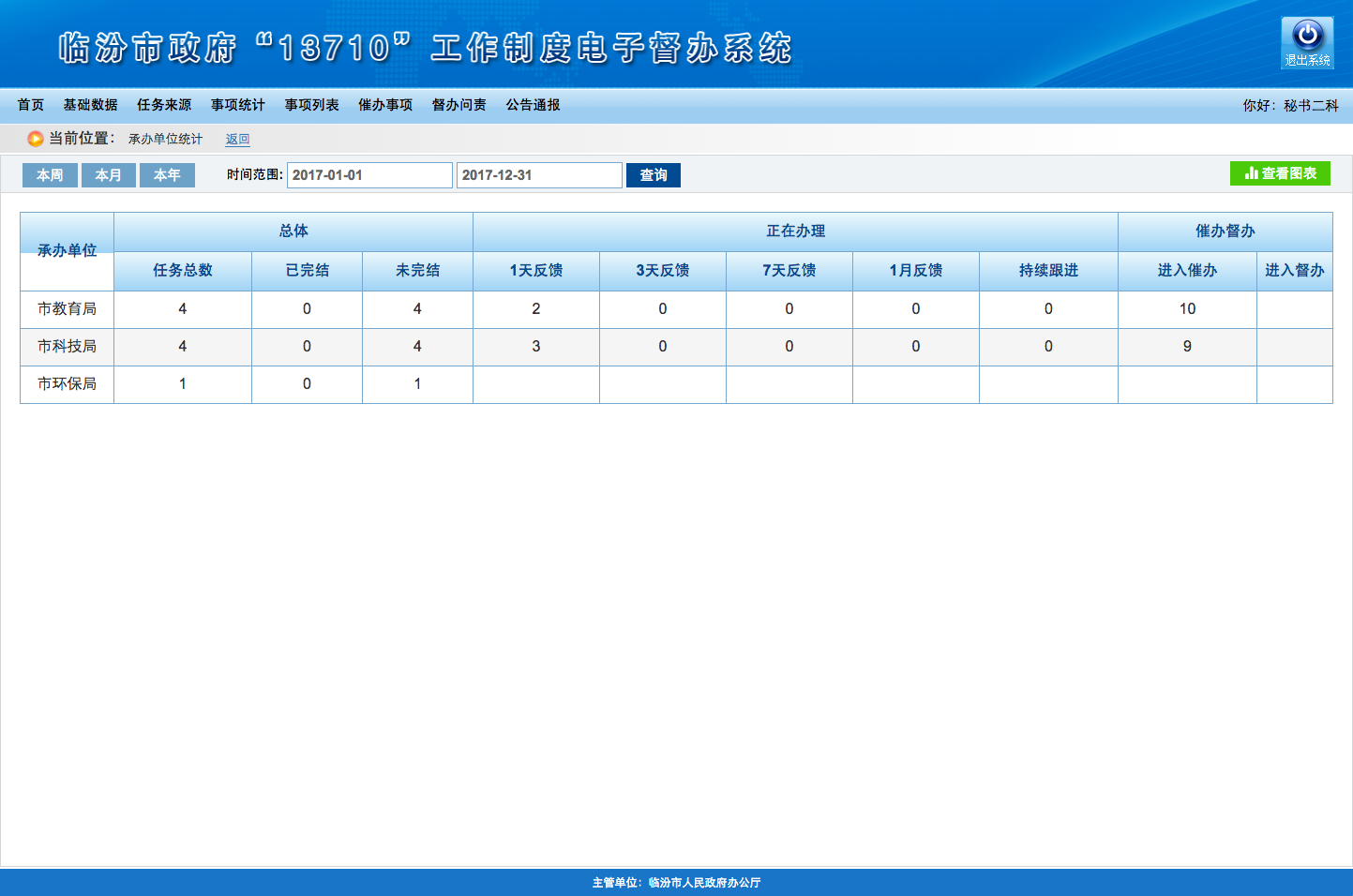Open the 事项列表 menu
This screenshot has height=896, width=1353.
[x=312, y=105]
